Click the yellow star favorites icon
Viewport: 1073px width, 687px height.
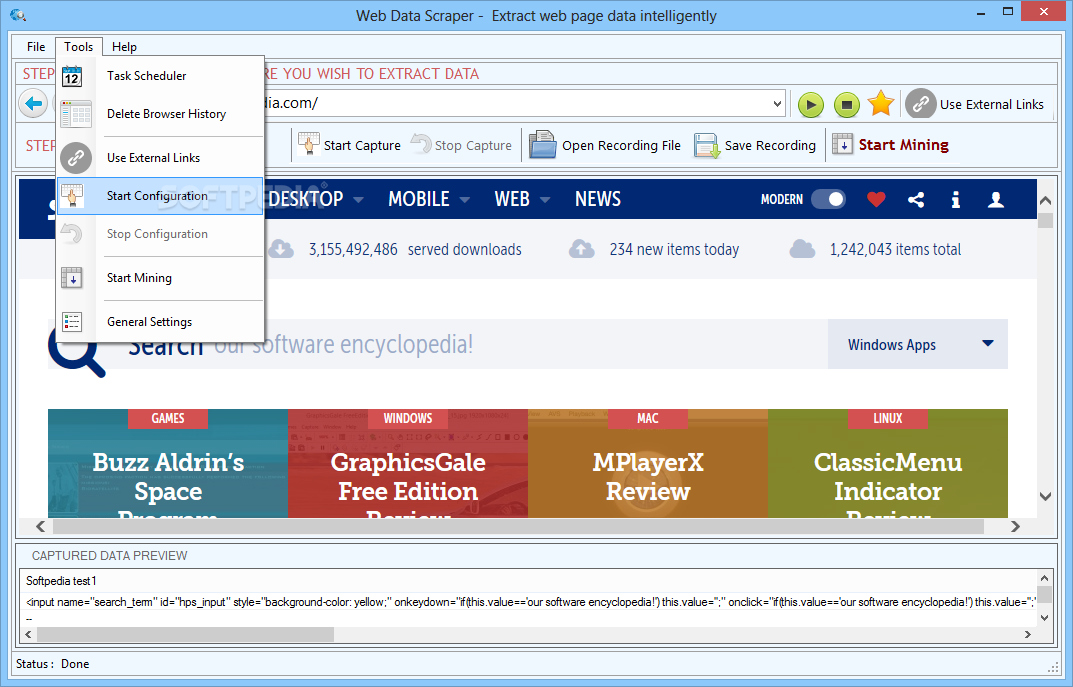881,103
